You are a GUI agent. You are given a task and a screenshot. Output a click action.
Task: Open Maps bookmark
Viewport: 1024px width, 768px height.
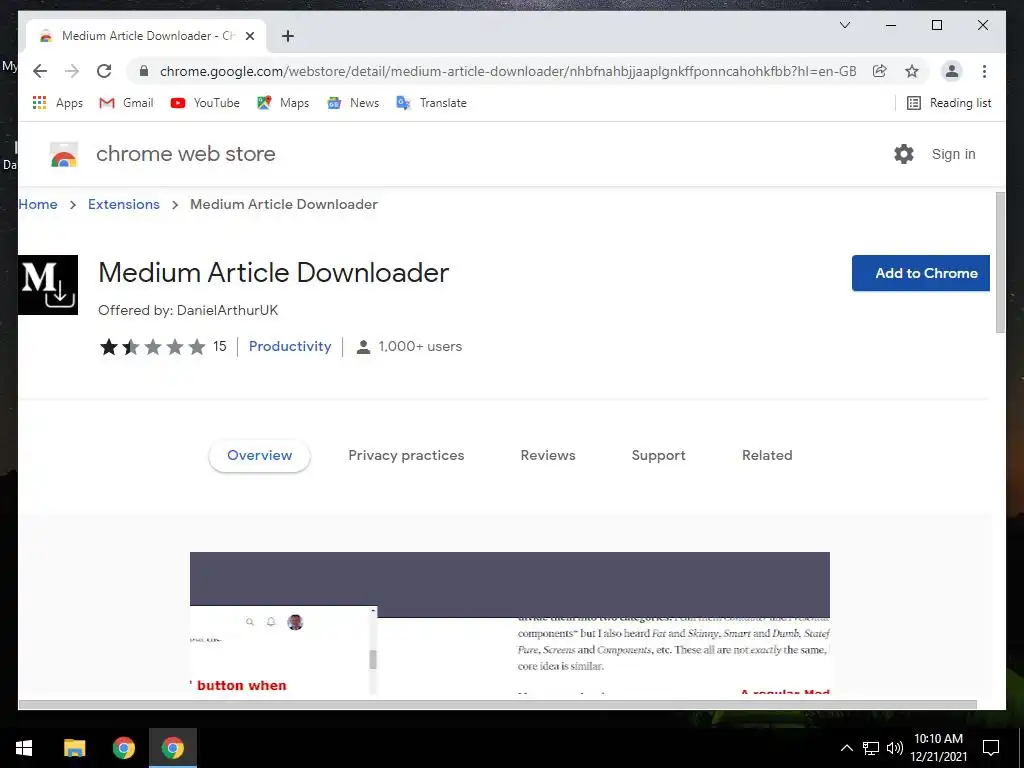coord(283,103)
